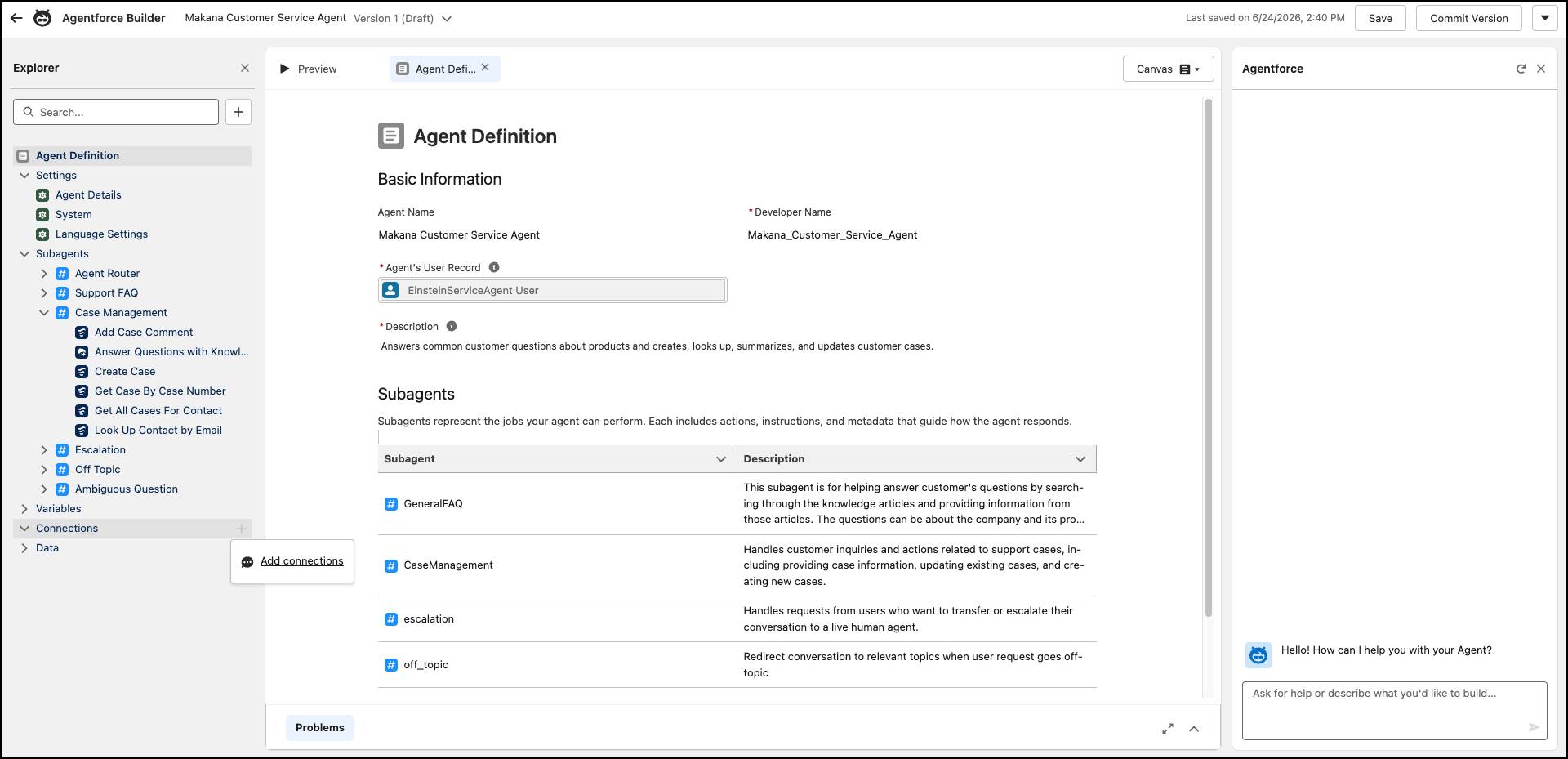Image resolution: width=1568 pixels, height=759 pixels.
Task: Collapse the Settings tree section
Action: click(x=24, y=176)
